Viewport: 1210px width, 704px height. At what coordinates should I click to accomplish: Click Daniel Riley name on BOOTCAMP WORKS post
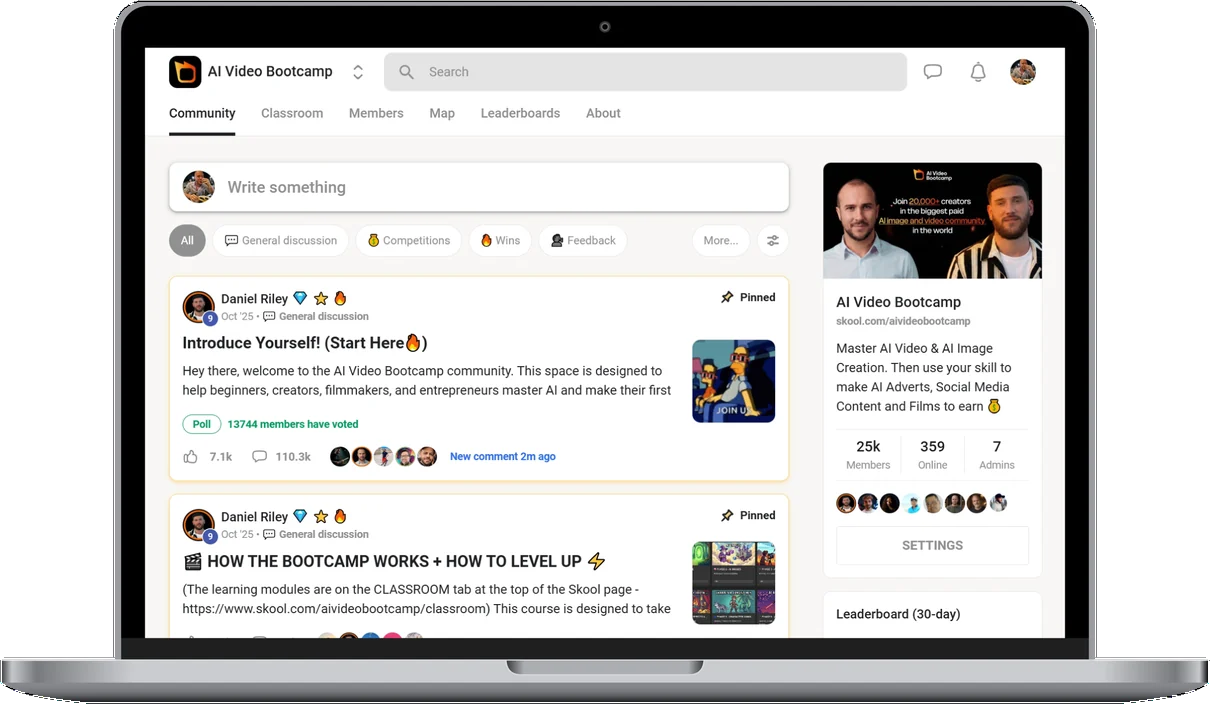pyautogui.click(x=254, y=517)
